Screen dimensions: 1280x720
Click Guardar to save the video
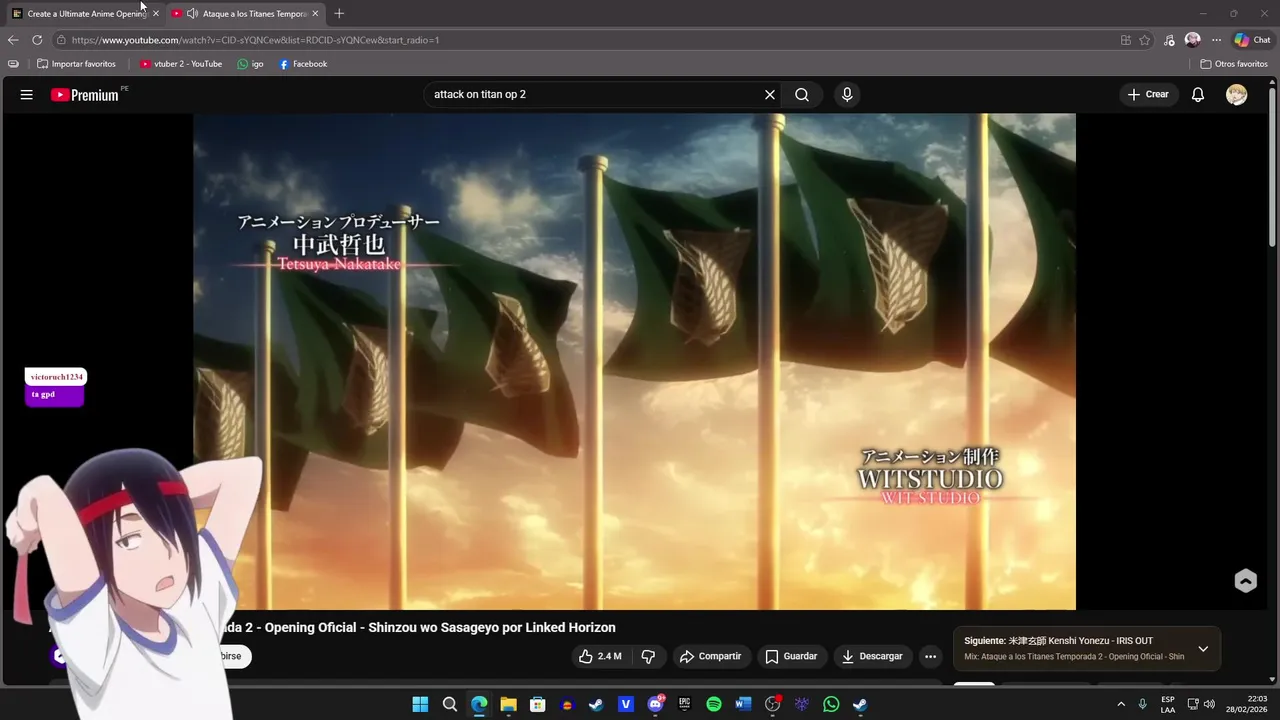click(x=791, y=657)
